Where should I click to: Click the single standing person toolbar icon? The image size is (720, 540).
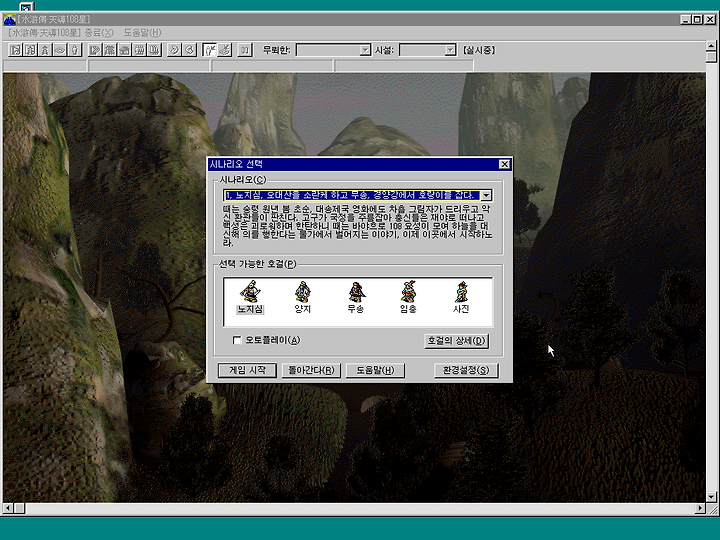[x=75, y=50]
